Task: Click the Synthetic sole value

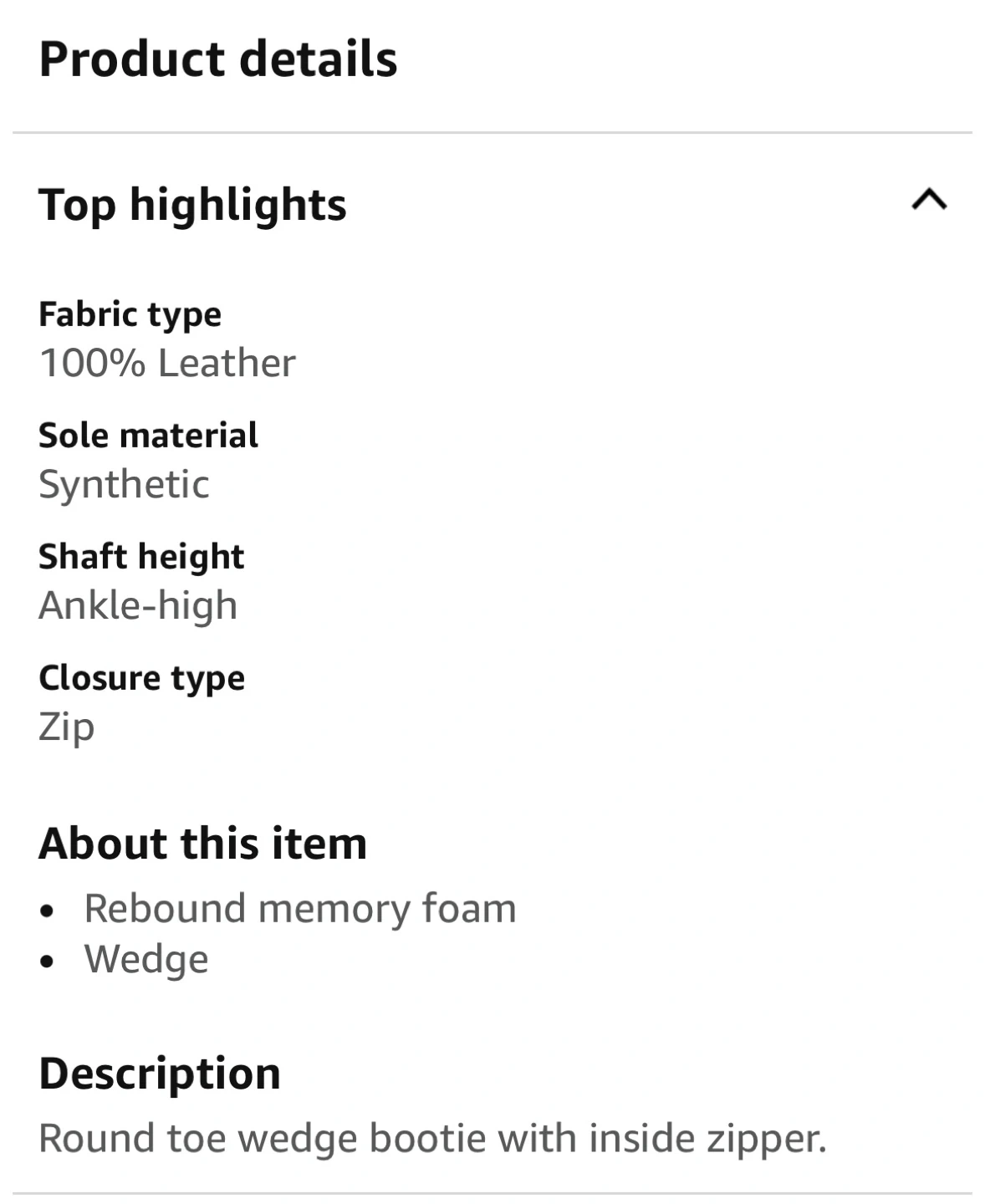Action: click(x=124, y=484)
